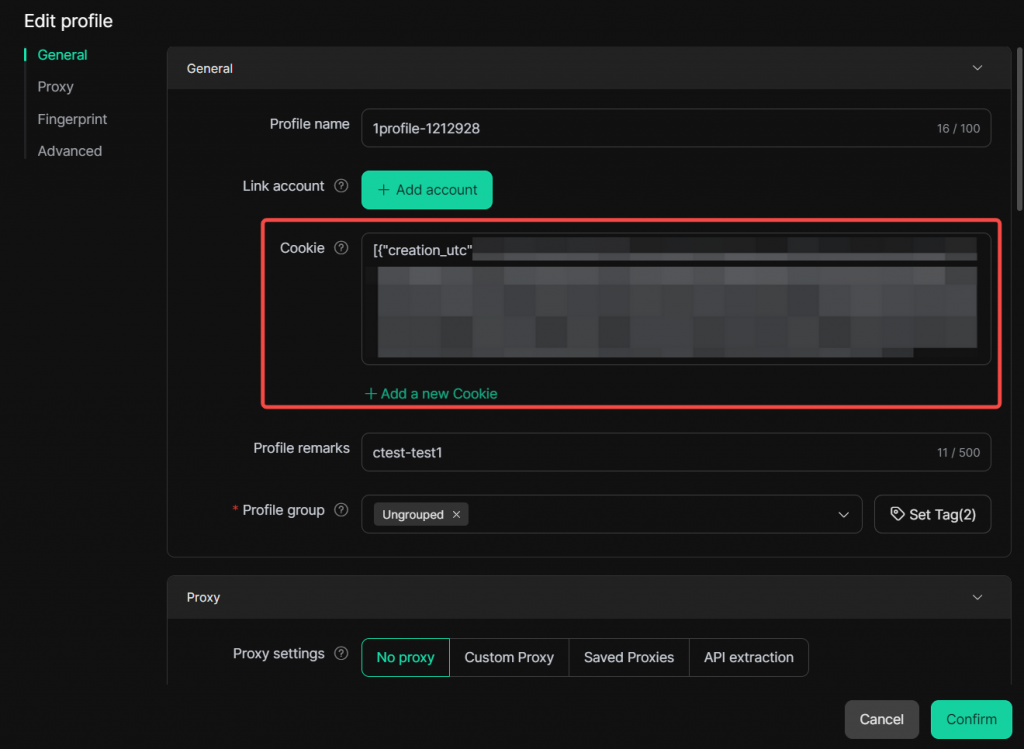Click the Add a new Cookie link
The image size is (1024, 749).
[431, 393]
